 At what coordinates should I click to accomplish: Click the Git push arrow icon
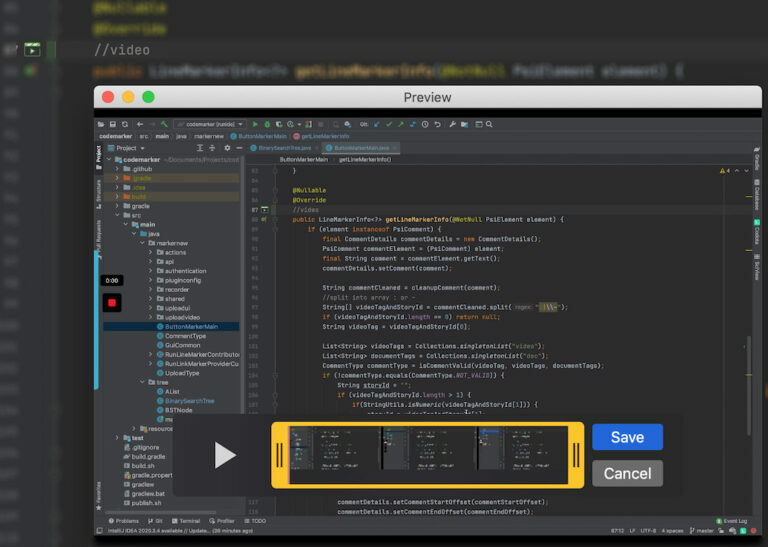401,124
